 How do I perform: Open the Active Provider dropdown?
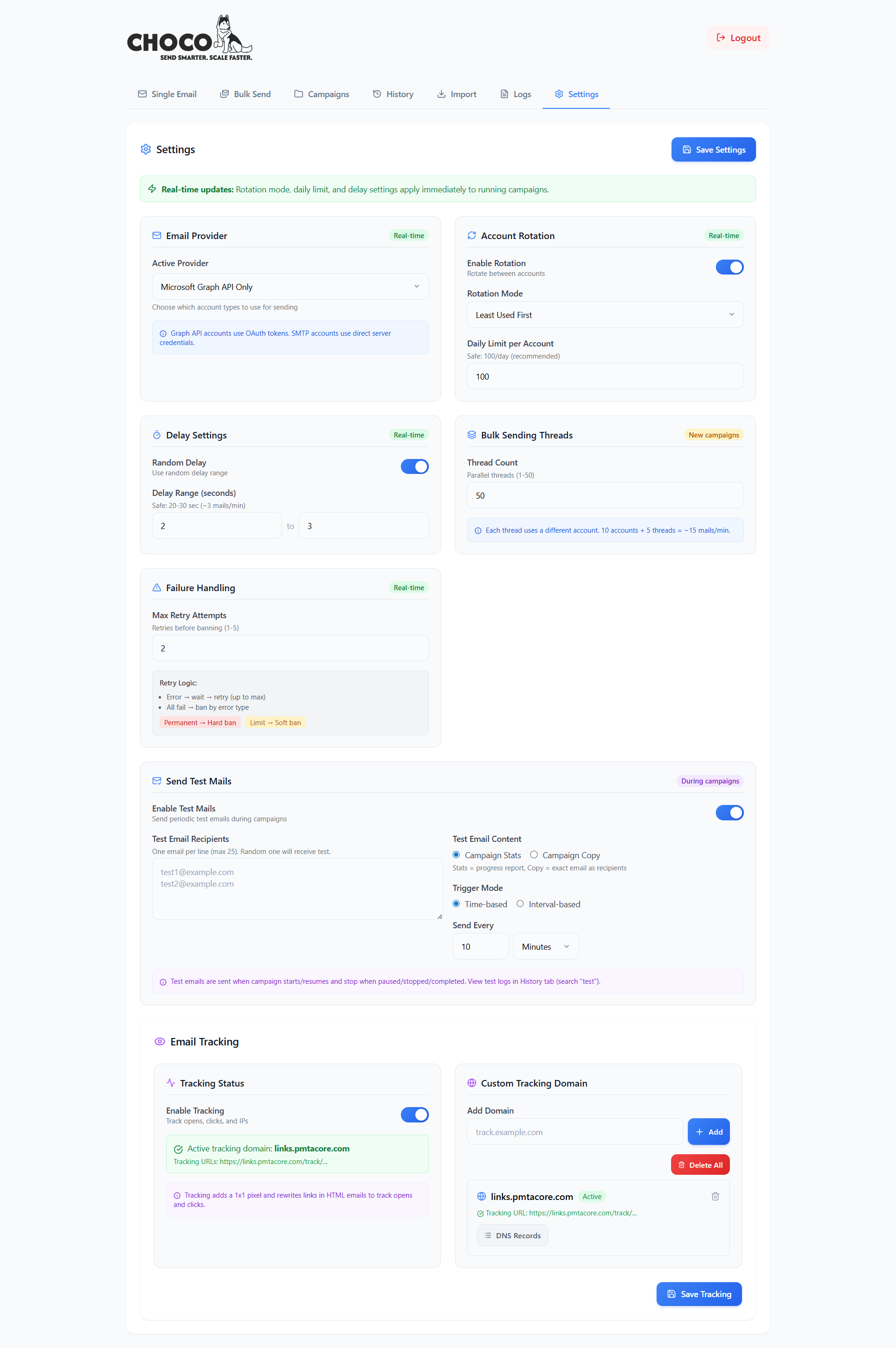click(290, 286)
